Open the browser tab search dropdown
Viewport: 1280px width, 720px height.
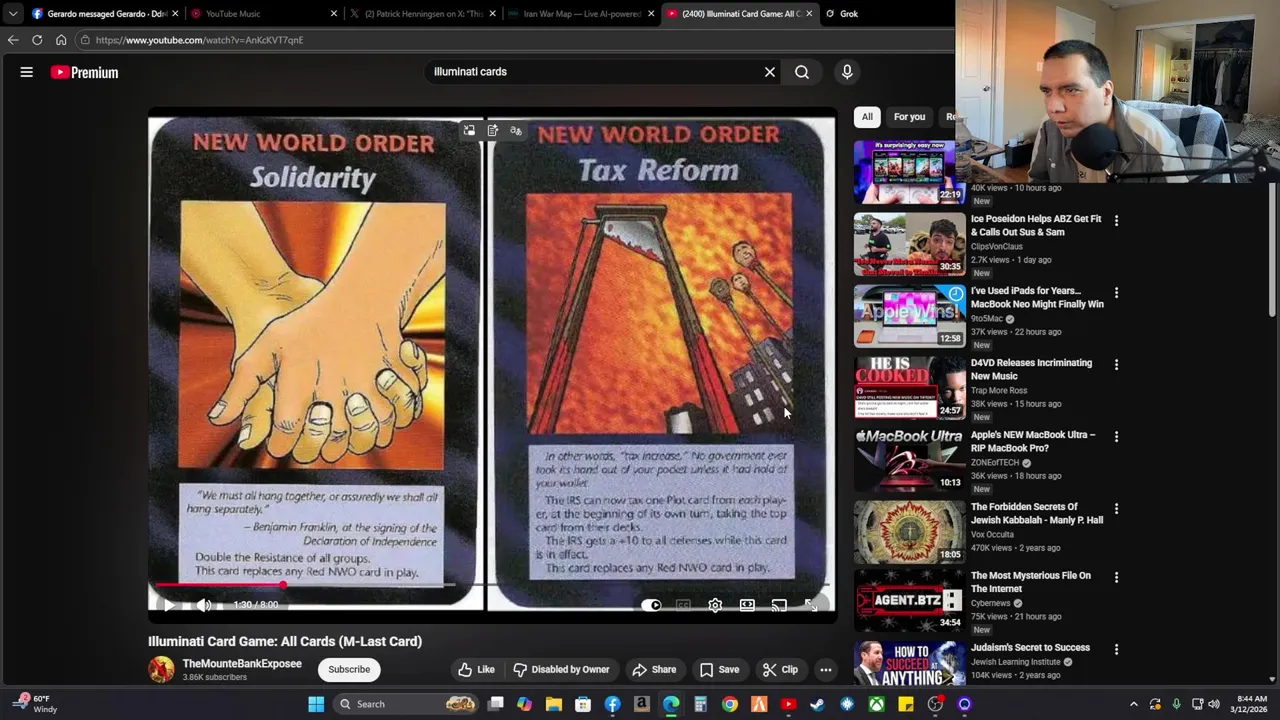point(12,14)
